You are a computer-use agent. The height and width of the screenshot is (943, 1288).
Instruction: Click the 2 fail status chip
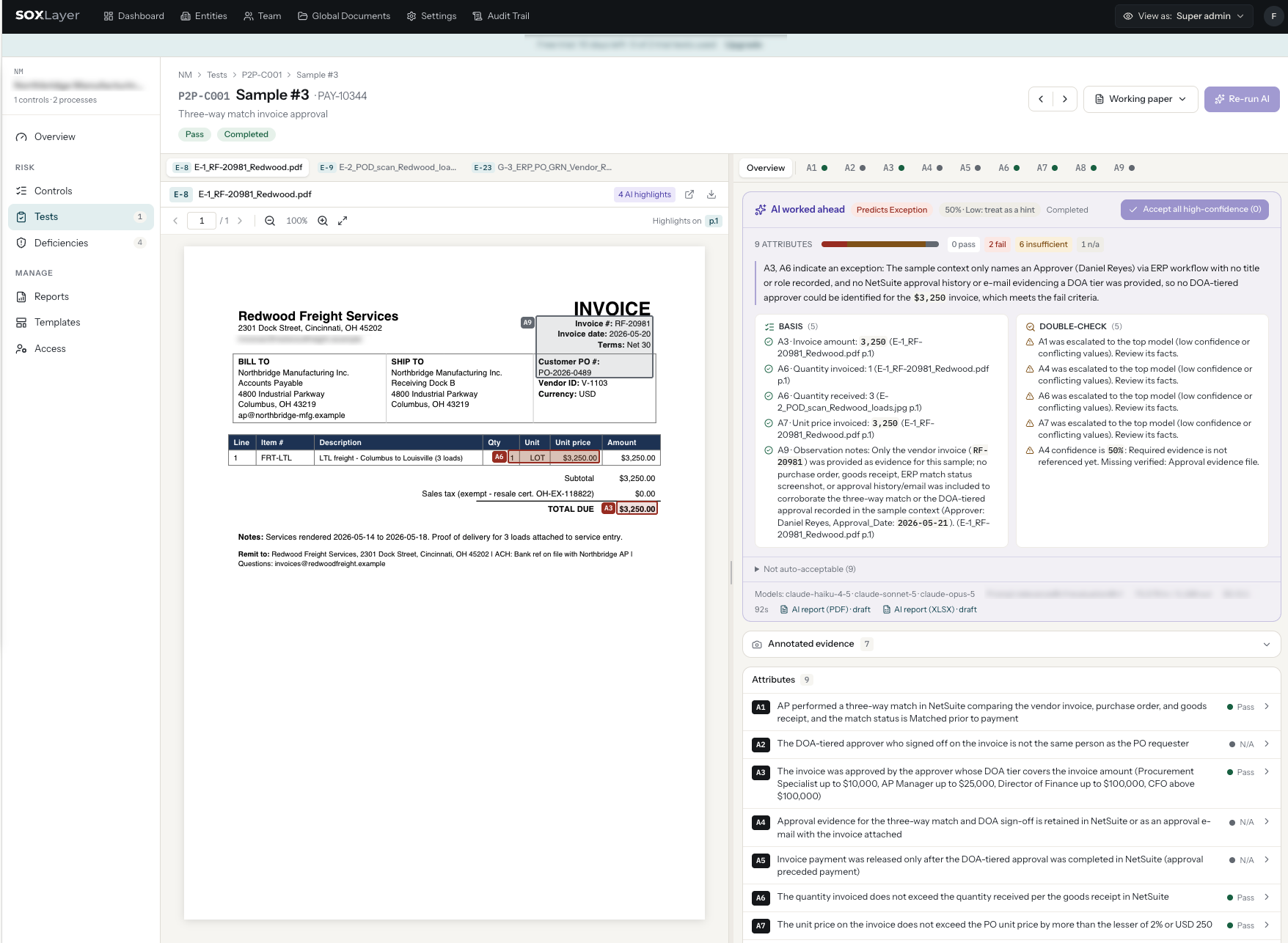997,244
